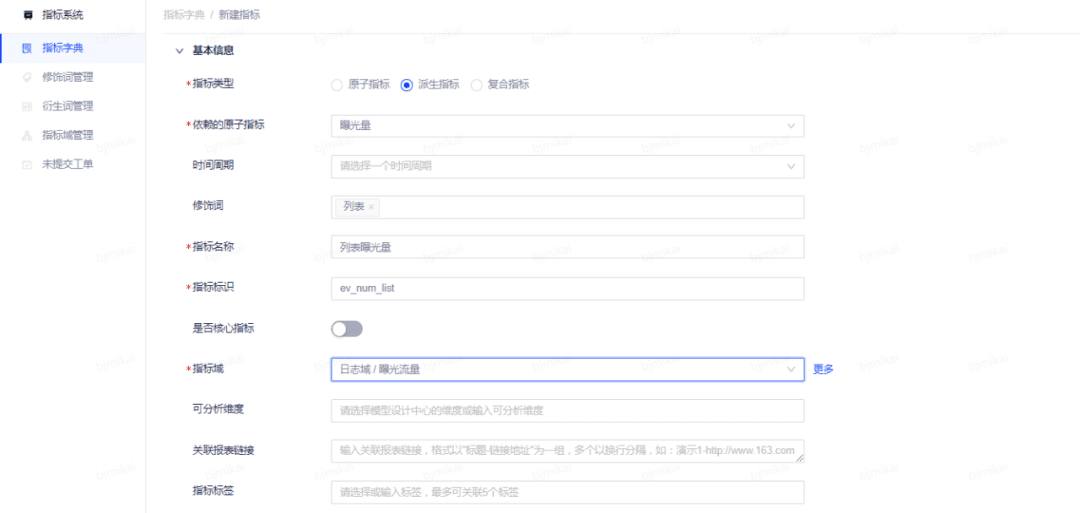The width and height of the screenshot is (1080, 513).
Task: Select the 原子指标 radio button
Action: (x=337, y=85)
